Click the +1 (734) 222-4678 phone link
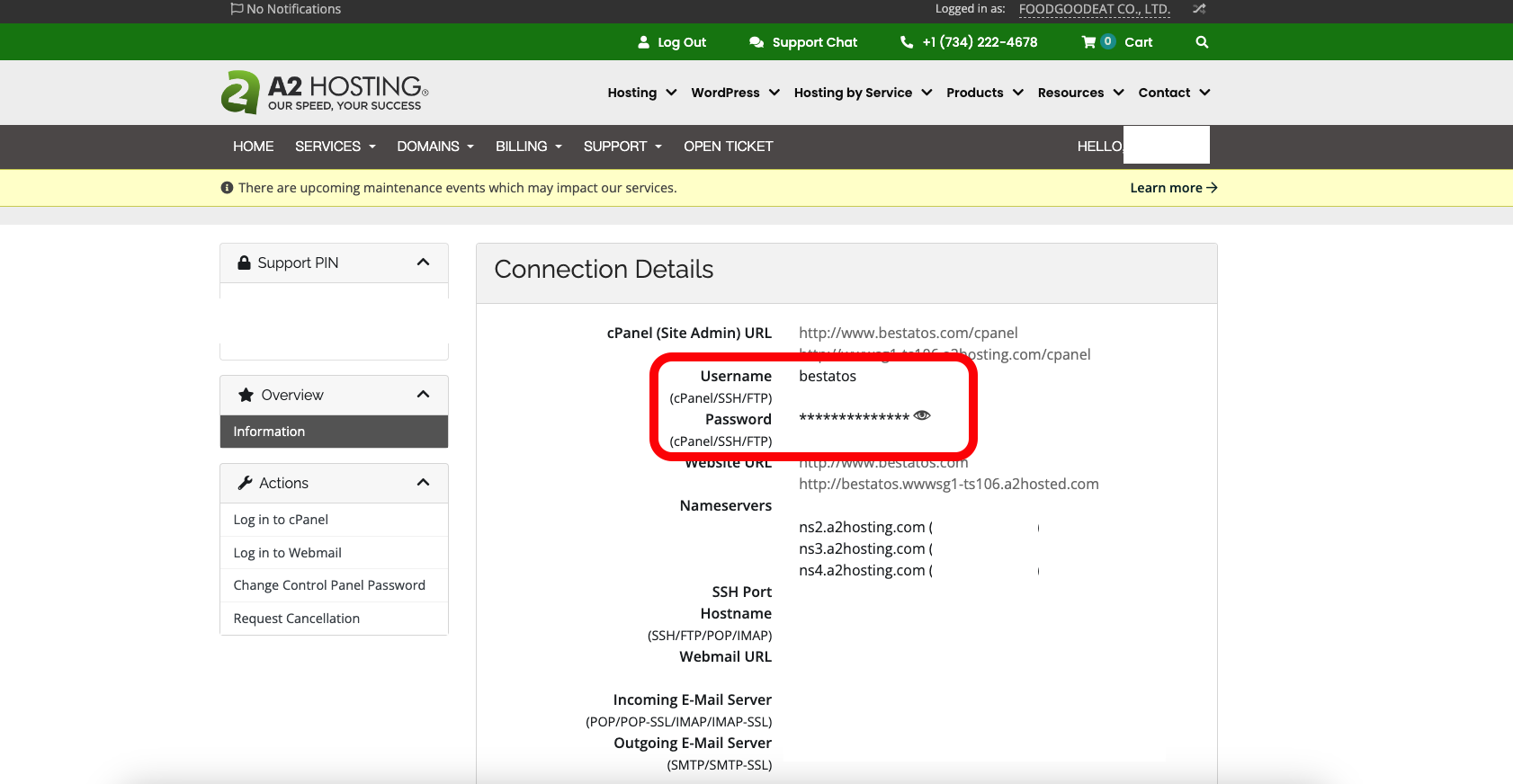Image resolution: width=1513 pixels, height=784 pixels. coord(980,42)
